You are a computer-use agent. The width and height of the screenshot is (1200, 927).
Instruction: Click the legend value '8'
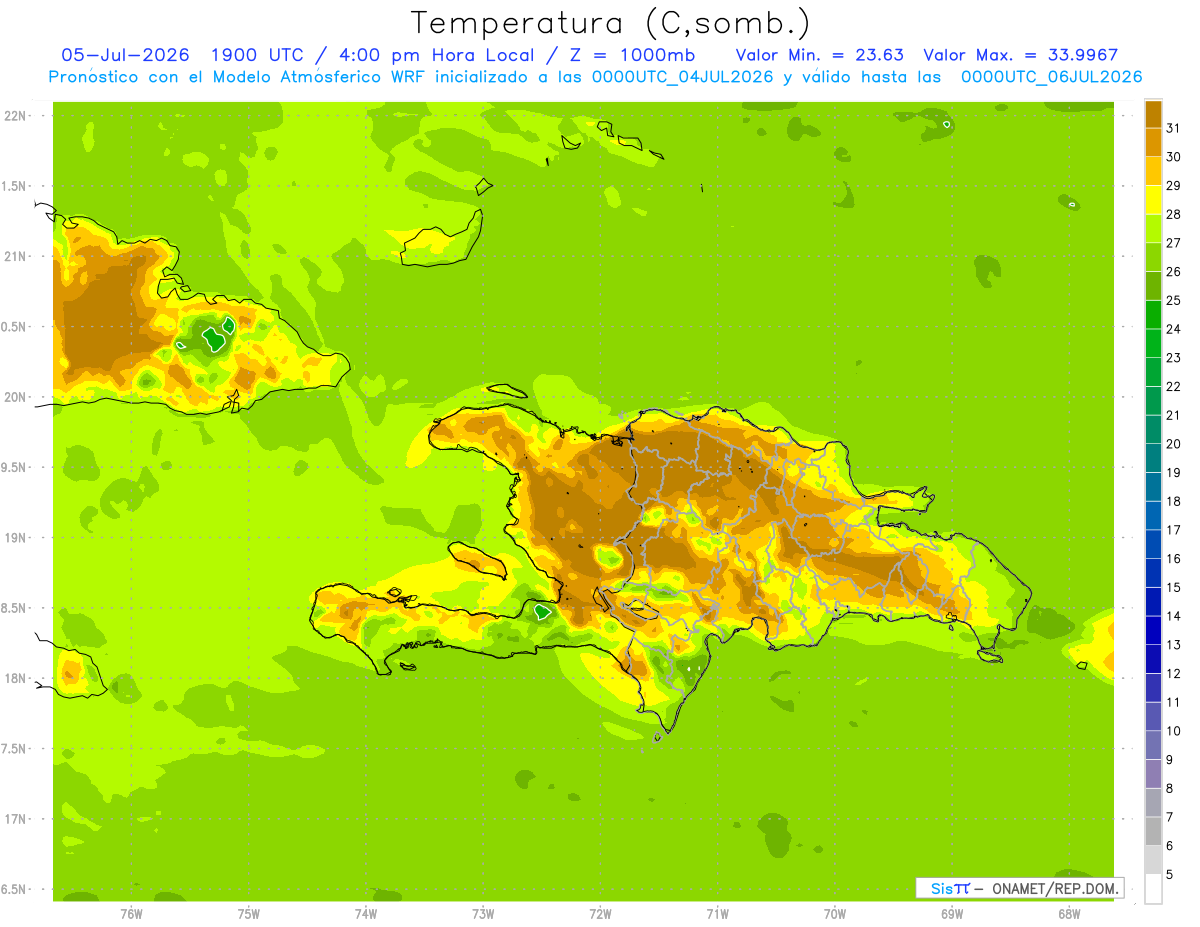(x=1170, y=789)
